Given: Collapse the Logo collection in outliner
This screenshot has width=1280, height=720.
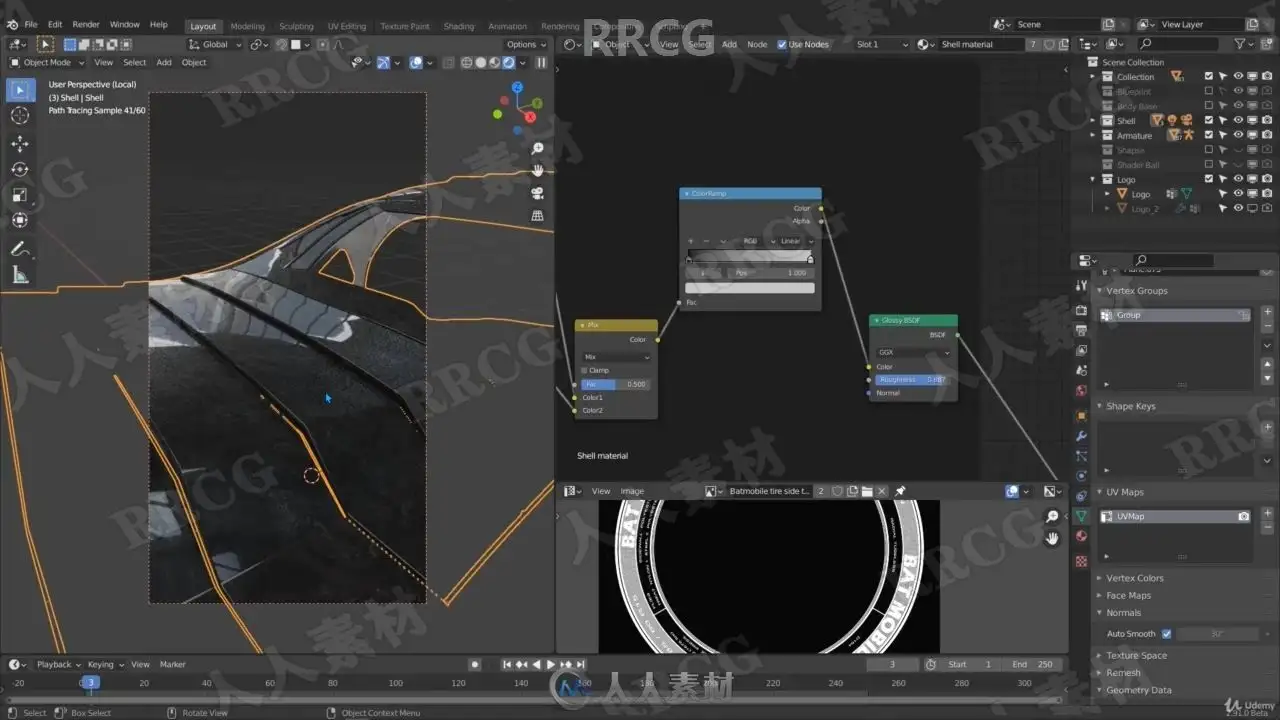Looking at the screenshot, I should (1094, 179).
